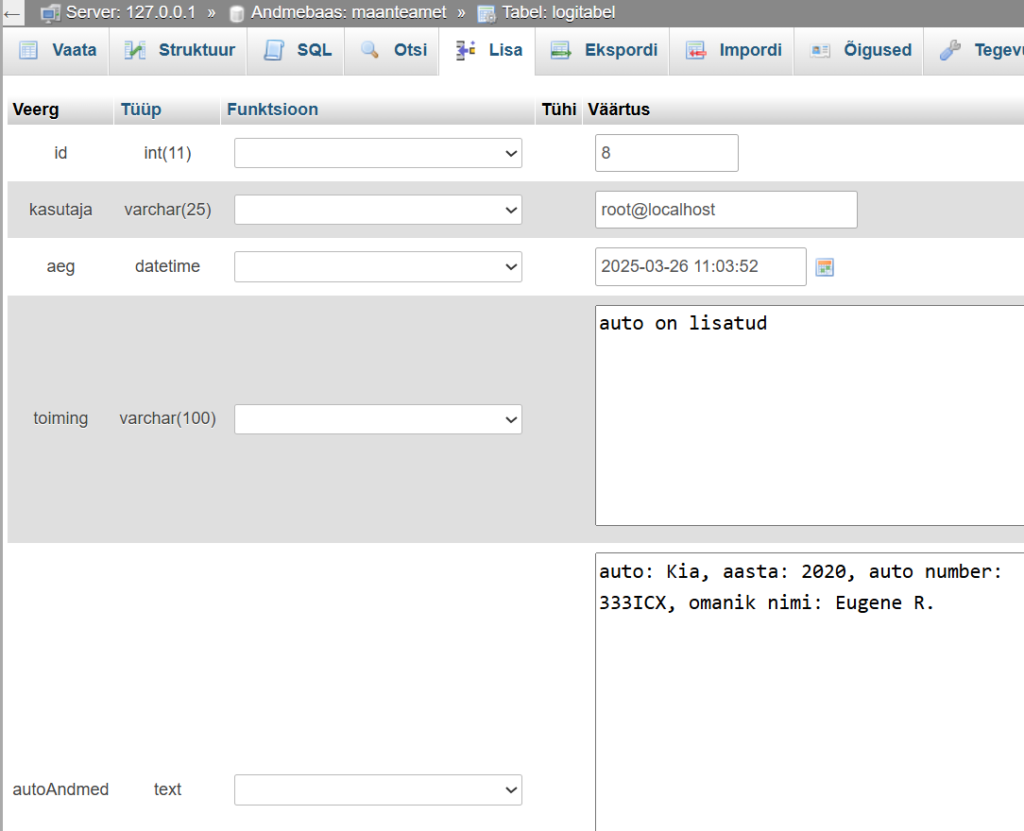
Task: Click the Ekspordi export icon
Action: (561, 50)
